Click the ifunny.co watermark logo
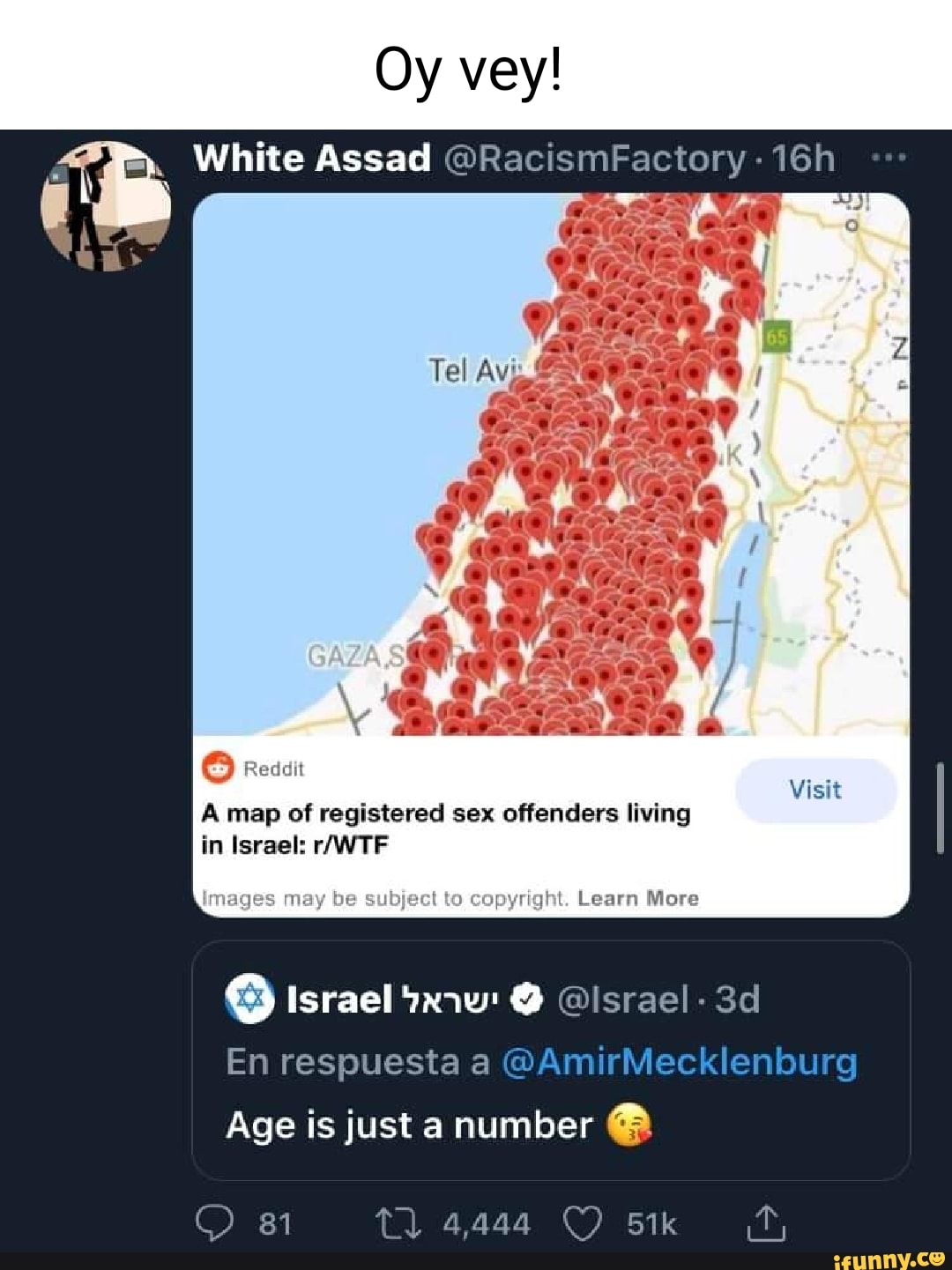The height and width of the screenshot is (1270, 952). 889,1259
